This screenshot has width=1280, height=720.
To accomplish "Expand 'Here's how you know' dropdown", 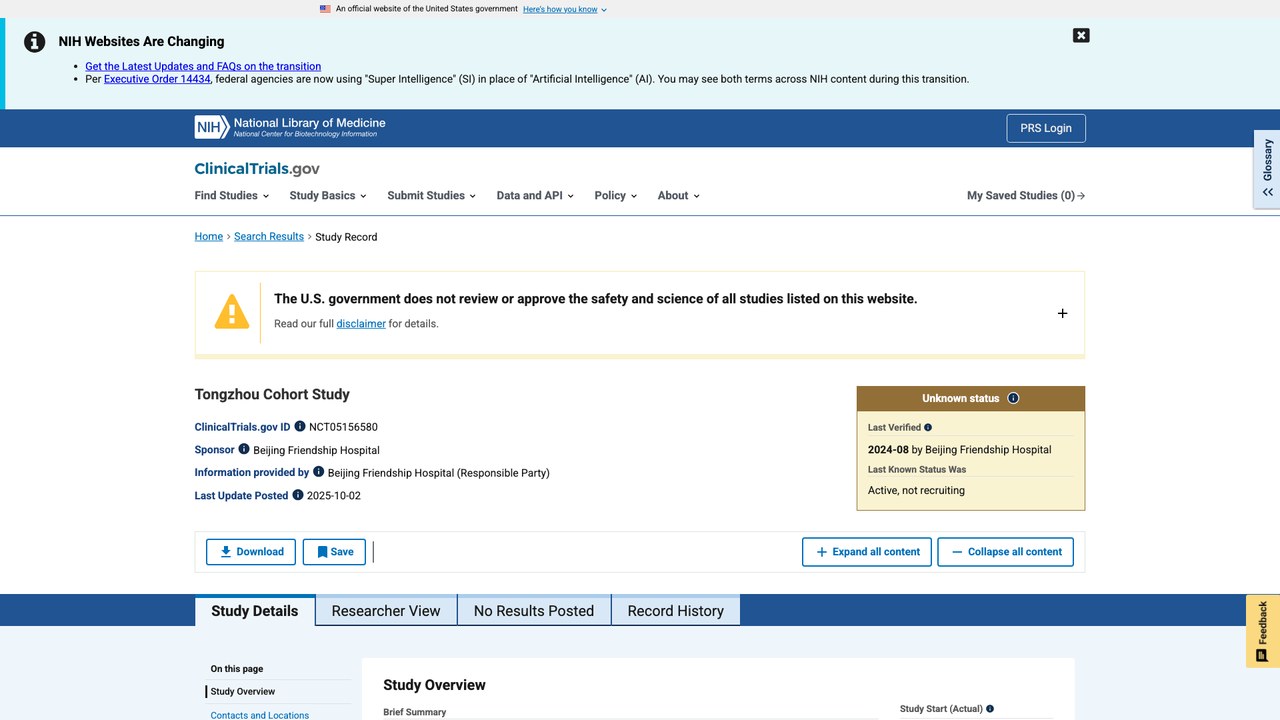I will click(565, 9).
